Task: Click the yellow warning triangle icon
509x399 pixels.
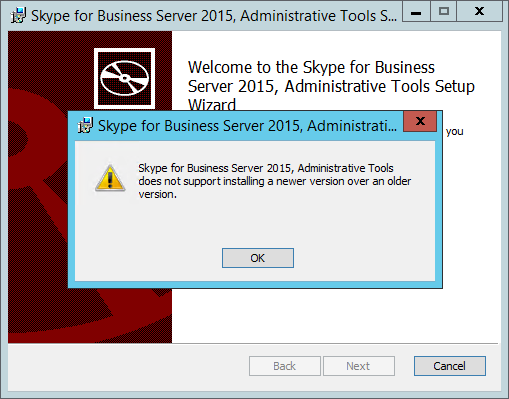Action: pos(110,178)
